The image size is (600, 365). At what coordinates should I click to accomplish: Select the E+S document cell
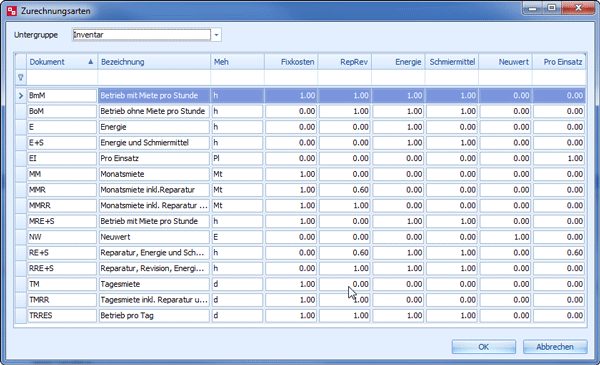point(62,143)
